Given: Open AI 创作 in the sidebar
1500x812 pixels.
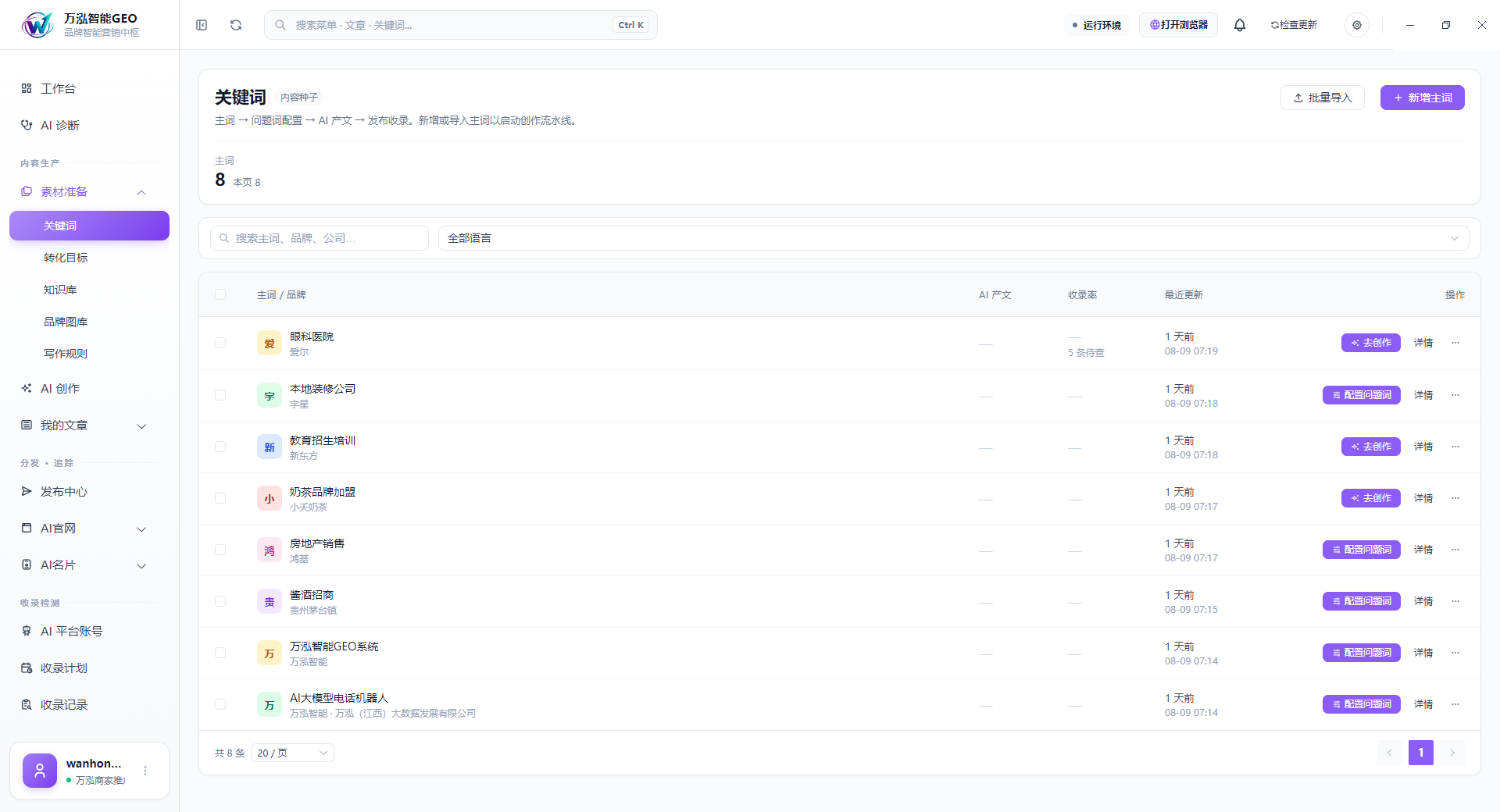Looking at the screenshot, I should [89, 388].
